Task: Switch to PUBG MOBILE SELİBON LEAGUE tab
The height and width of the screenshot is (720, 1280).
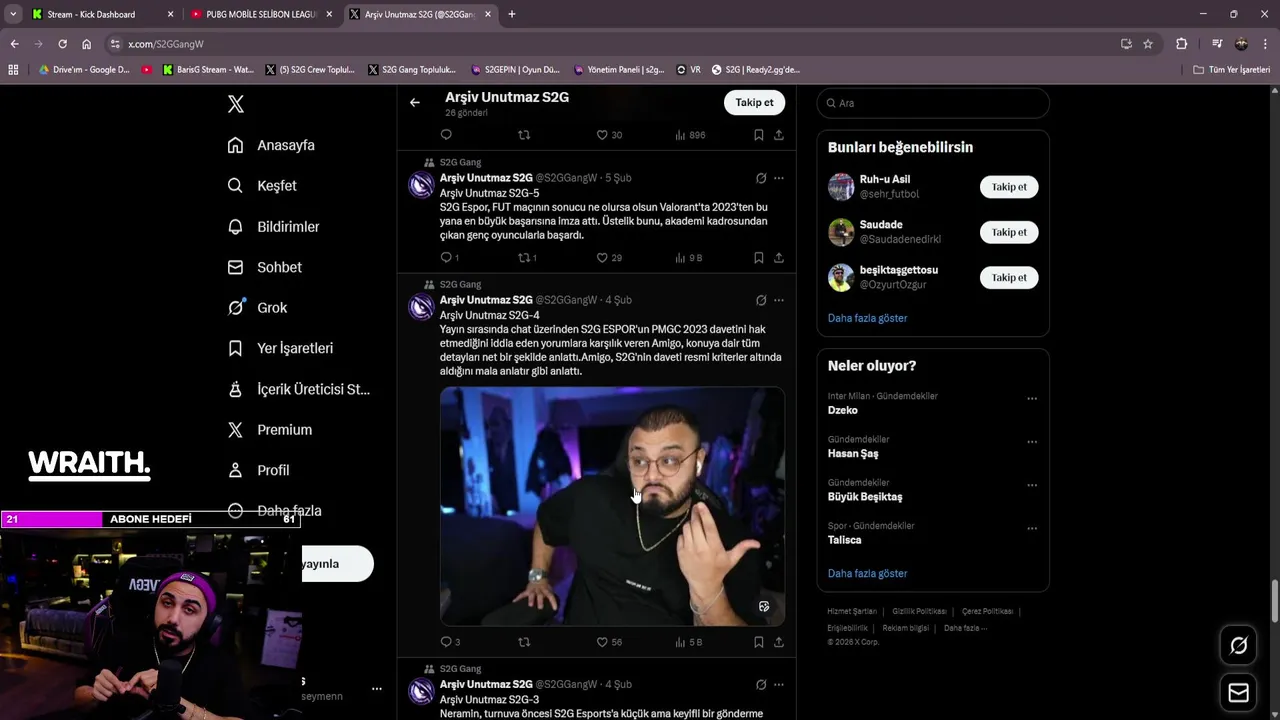Action: (261, 14)
